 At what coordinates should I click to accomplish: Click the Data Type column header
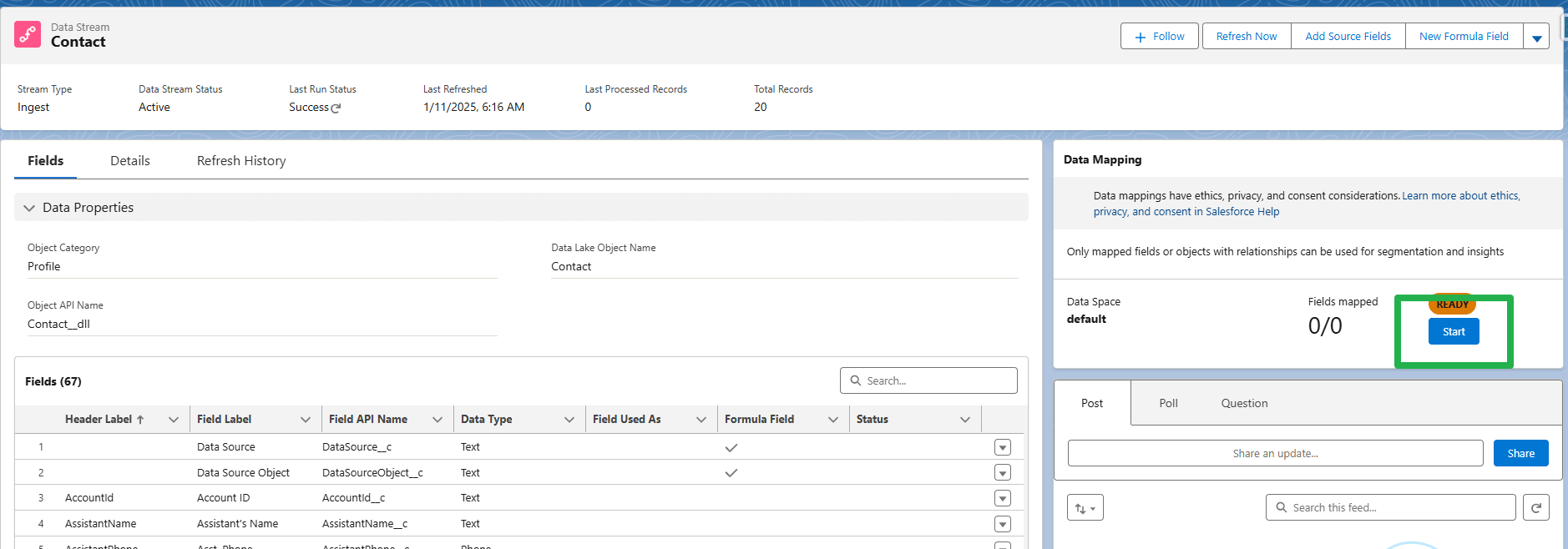pyautogui.click(x=487, y=420)
